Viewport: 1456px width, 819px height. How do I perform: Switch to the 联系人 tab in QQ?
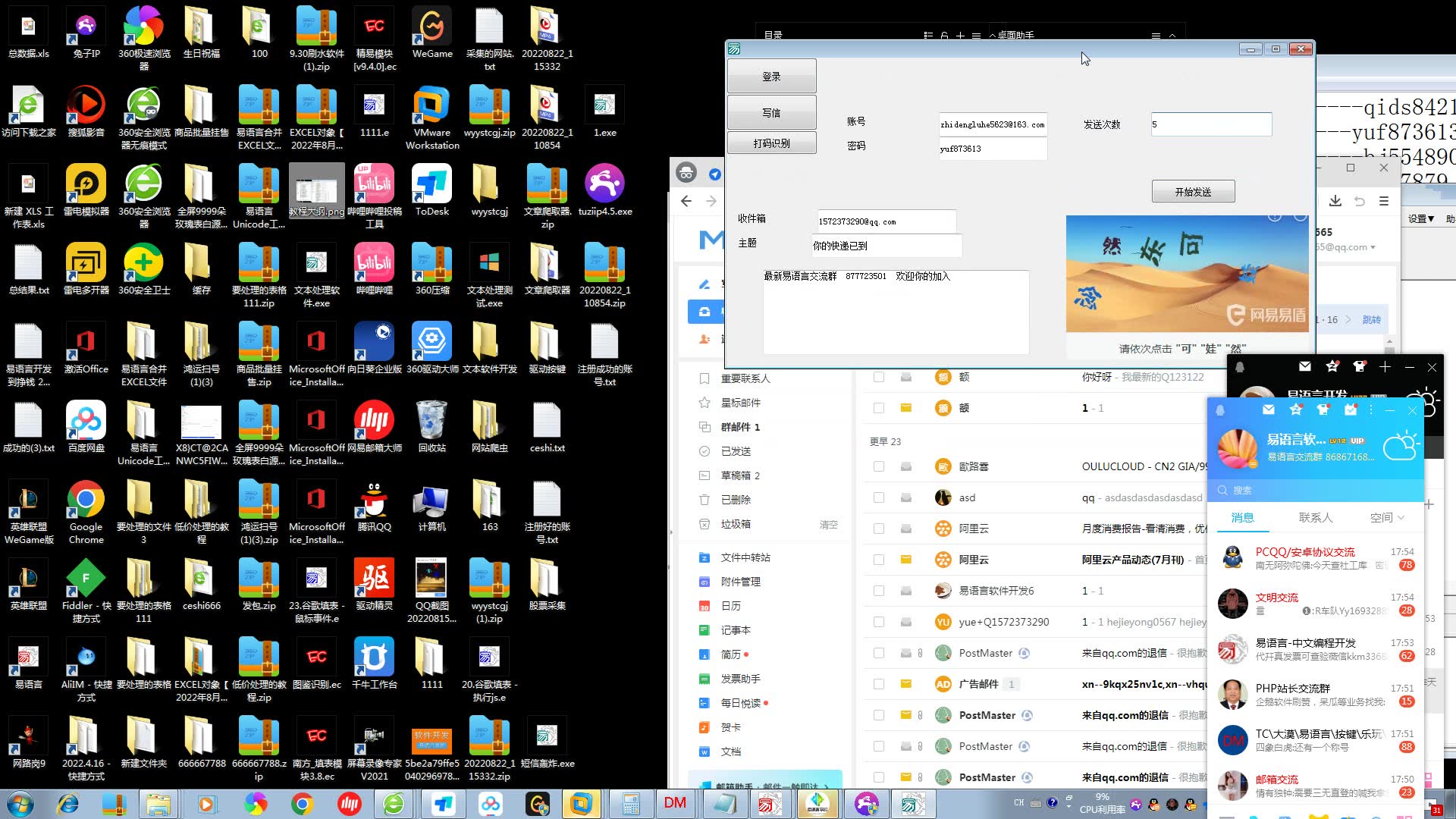point(1315,517)
